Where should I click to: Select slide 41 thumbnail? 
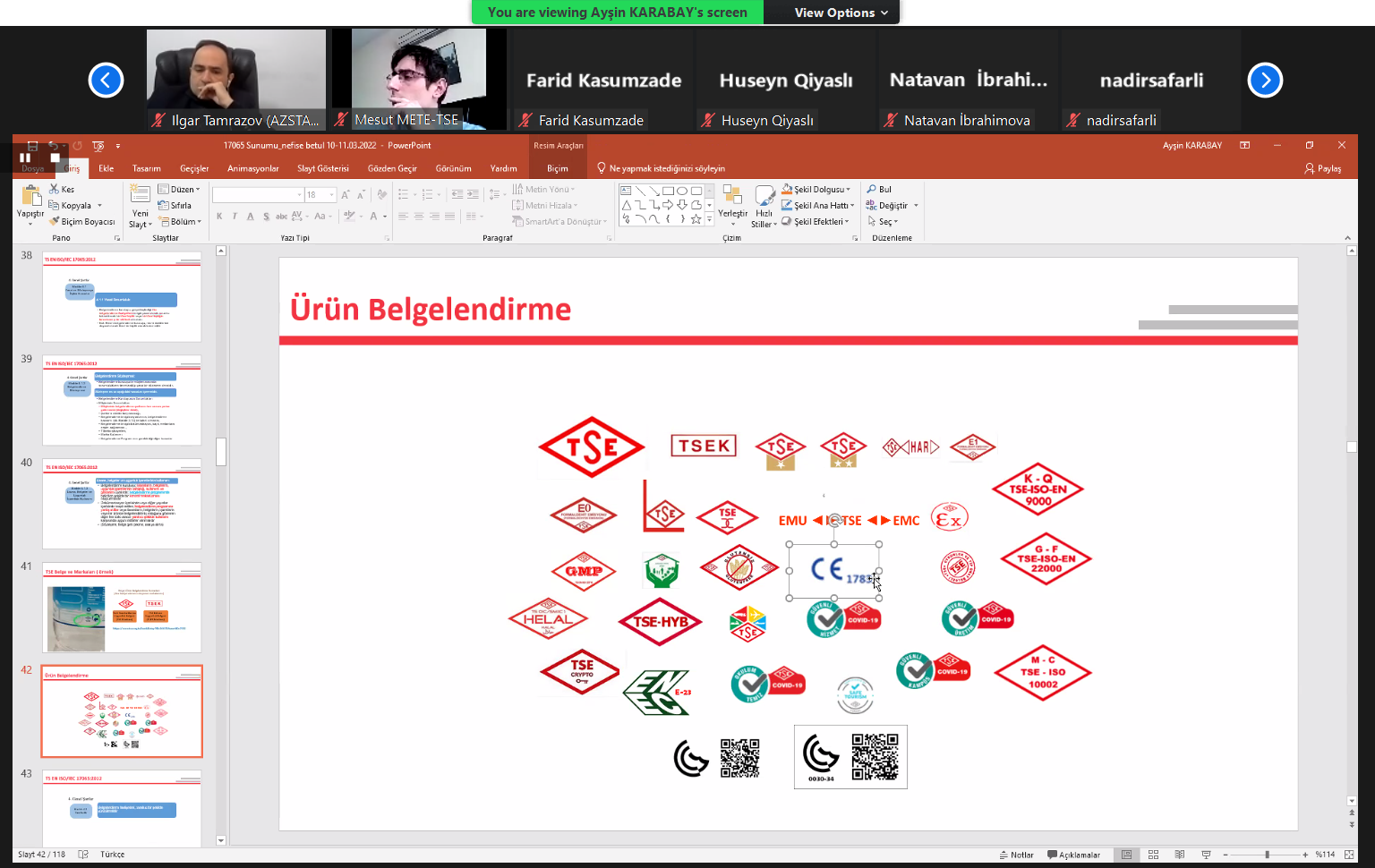(x=122, y=607)
